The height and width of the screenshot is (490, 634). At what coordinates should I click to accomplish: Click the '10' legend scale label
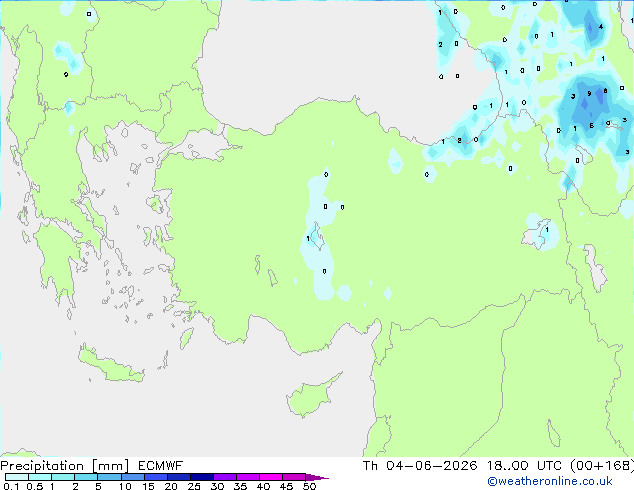click(x=125, y=486)
